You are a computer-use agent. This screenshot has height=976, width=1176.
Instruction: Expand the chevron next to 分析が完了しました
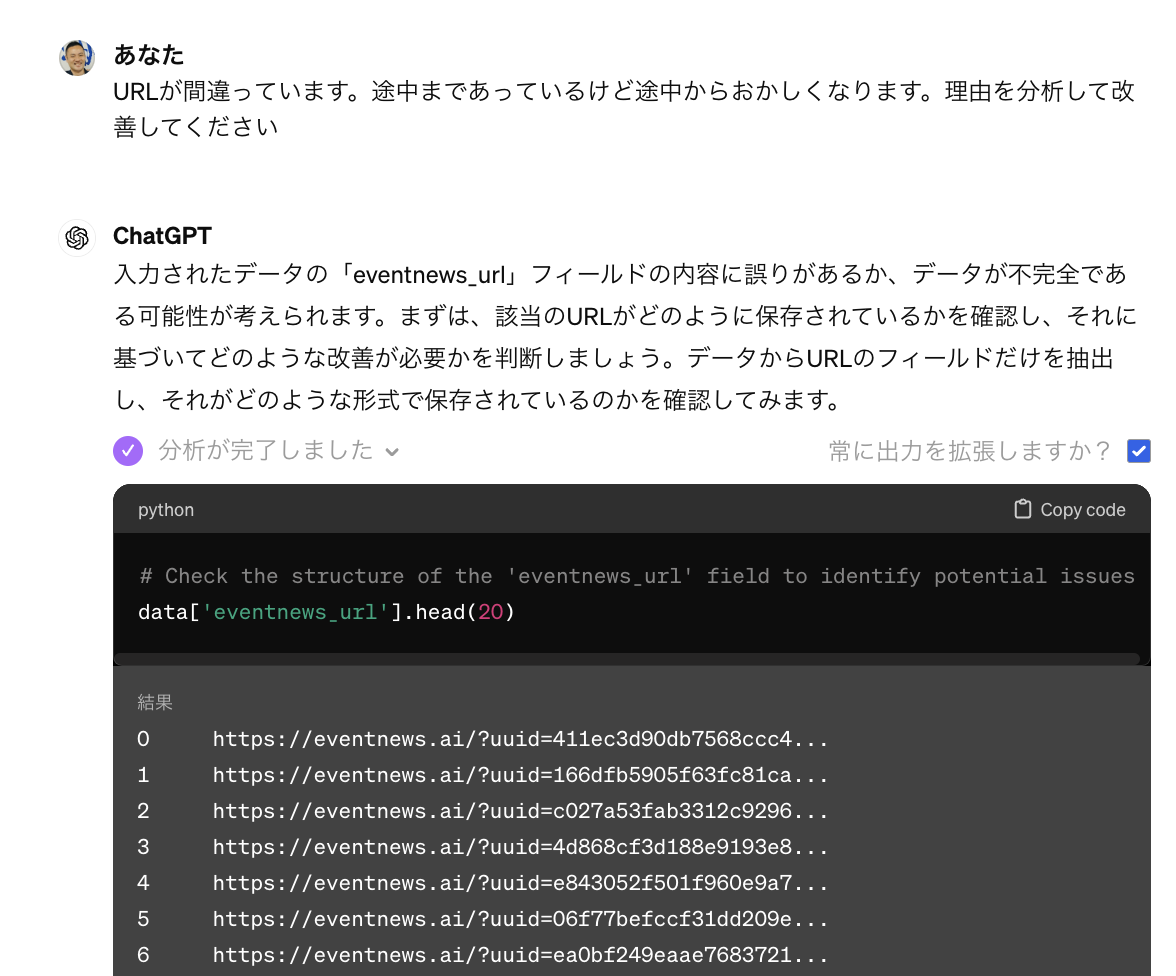[392, 452]
